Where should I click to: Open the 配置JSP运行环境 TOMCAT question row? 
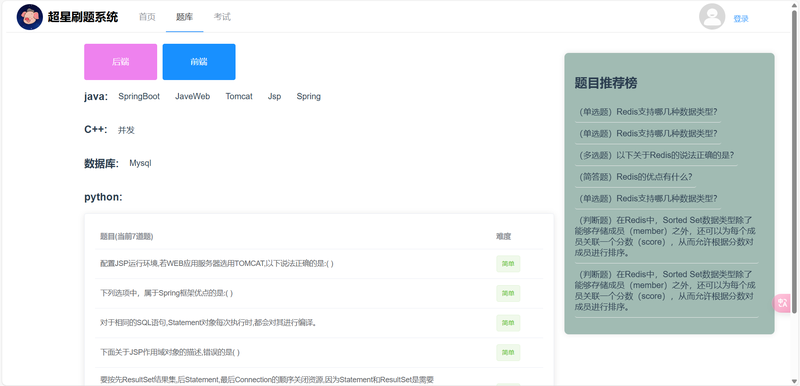319,264
